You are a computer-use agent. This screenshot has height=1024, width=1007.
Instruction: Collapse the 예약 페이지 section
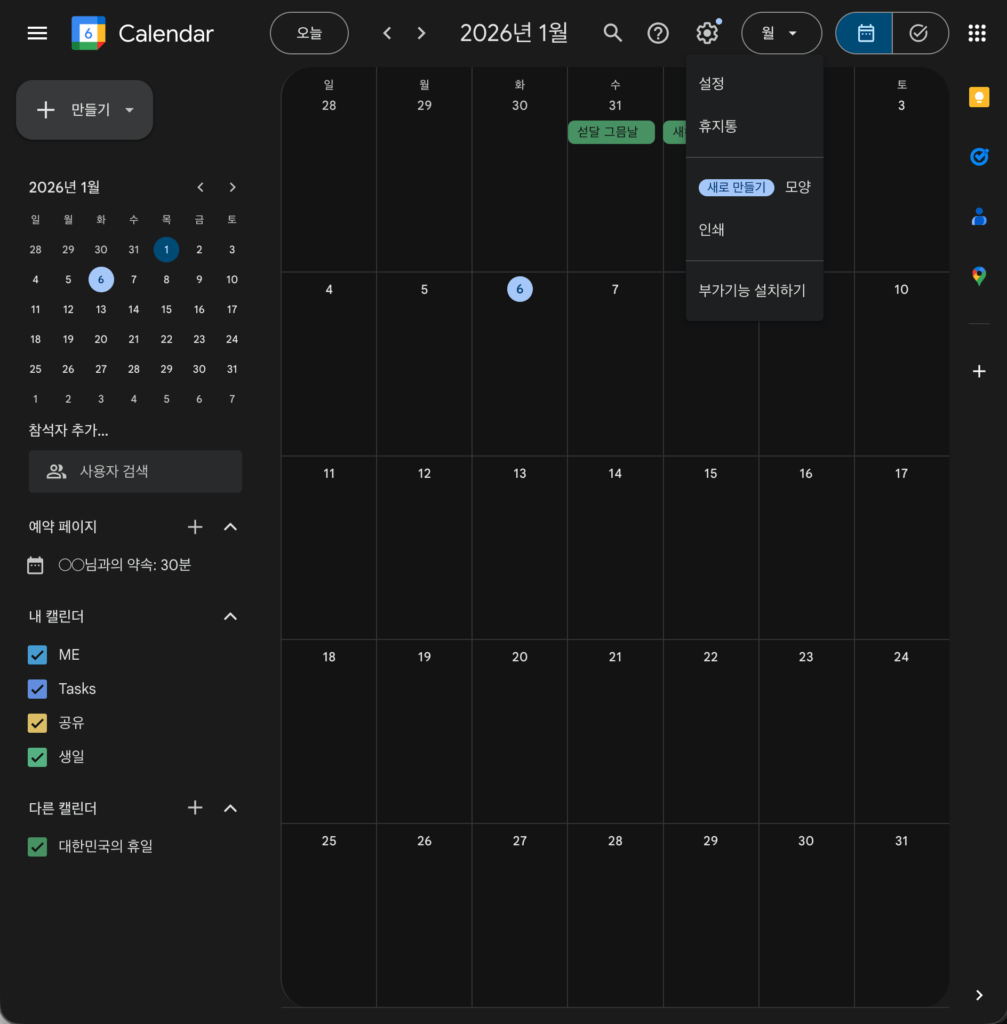(230, 527)
